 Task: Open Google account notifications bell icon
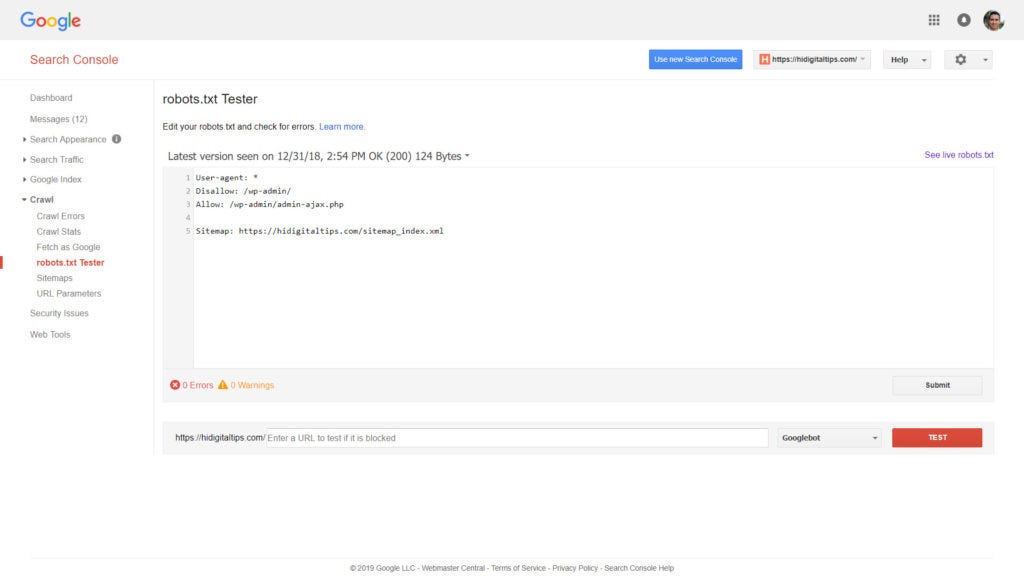pos(963,20)
